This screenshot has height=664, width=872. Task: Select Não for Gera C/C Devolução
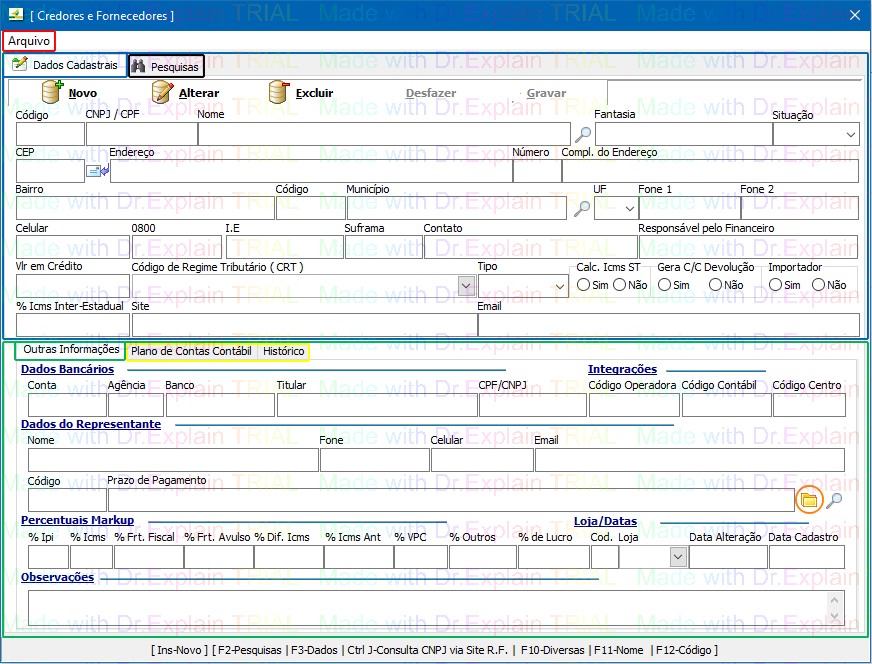tap(715, 285)
